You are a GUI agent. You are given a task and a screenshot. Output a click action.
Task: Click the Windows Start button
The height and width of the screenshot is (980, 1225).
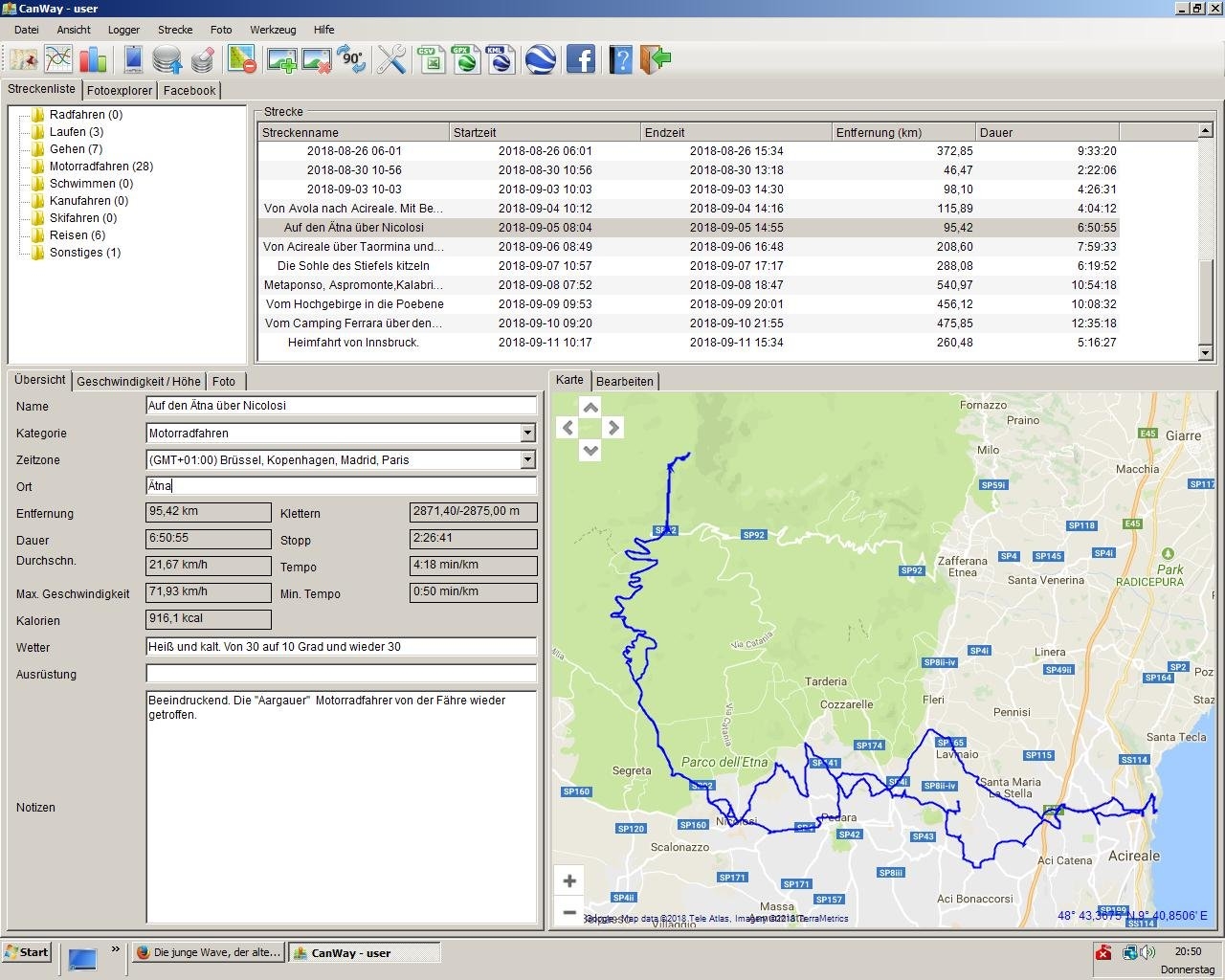click(x=27, y=952)
